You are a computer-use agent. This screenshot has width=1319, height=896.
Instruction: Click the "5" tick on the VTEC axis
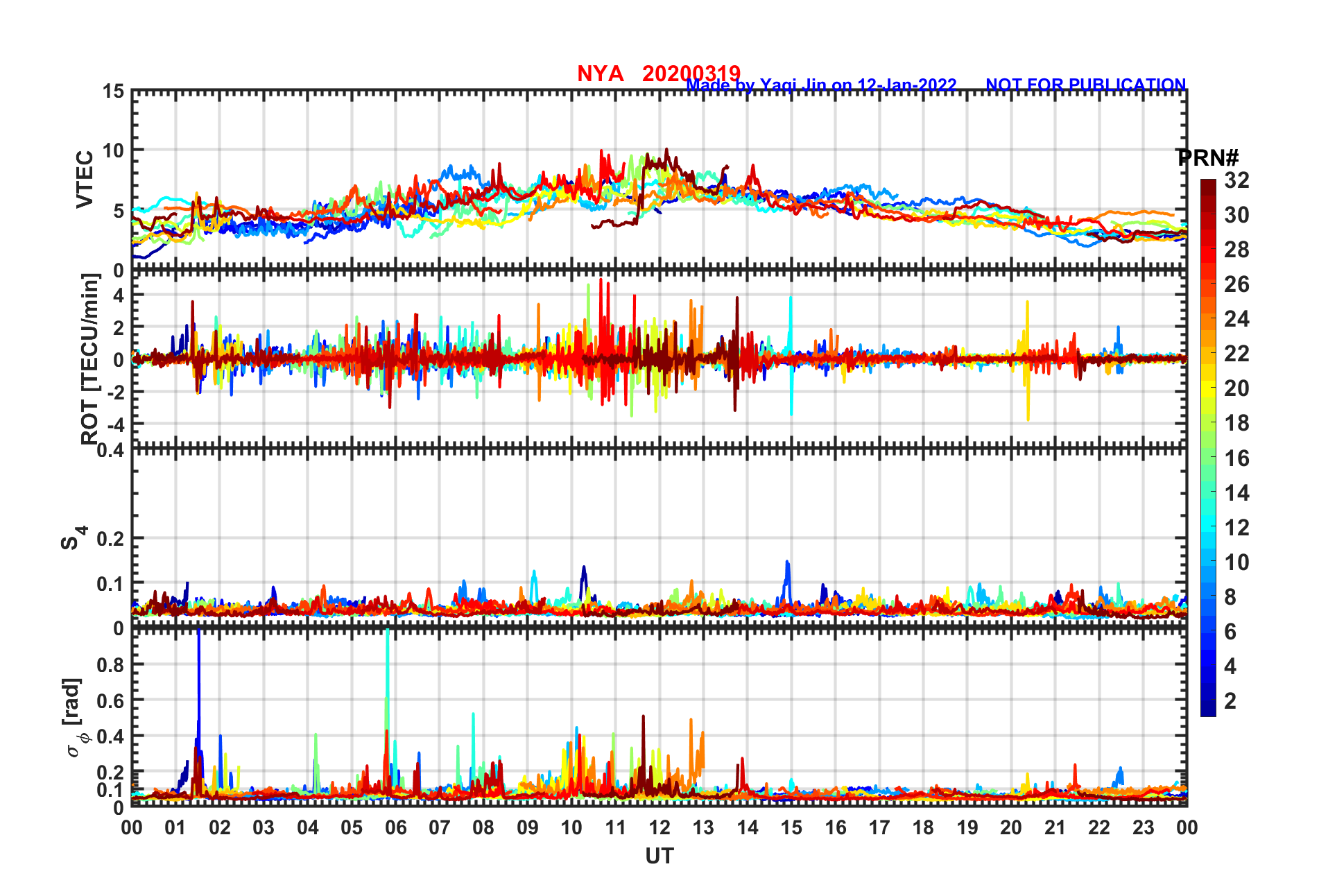(x=119, y=211)
